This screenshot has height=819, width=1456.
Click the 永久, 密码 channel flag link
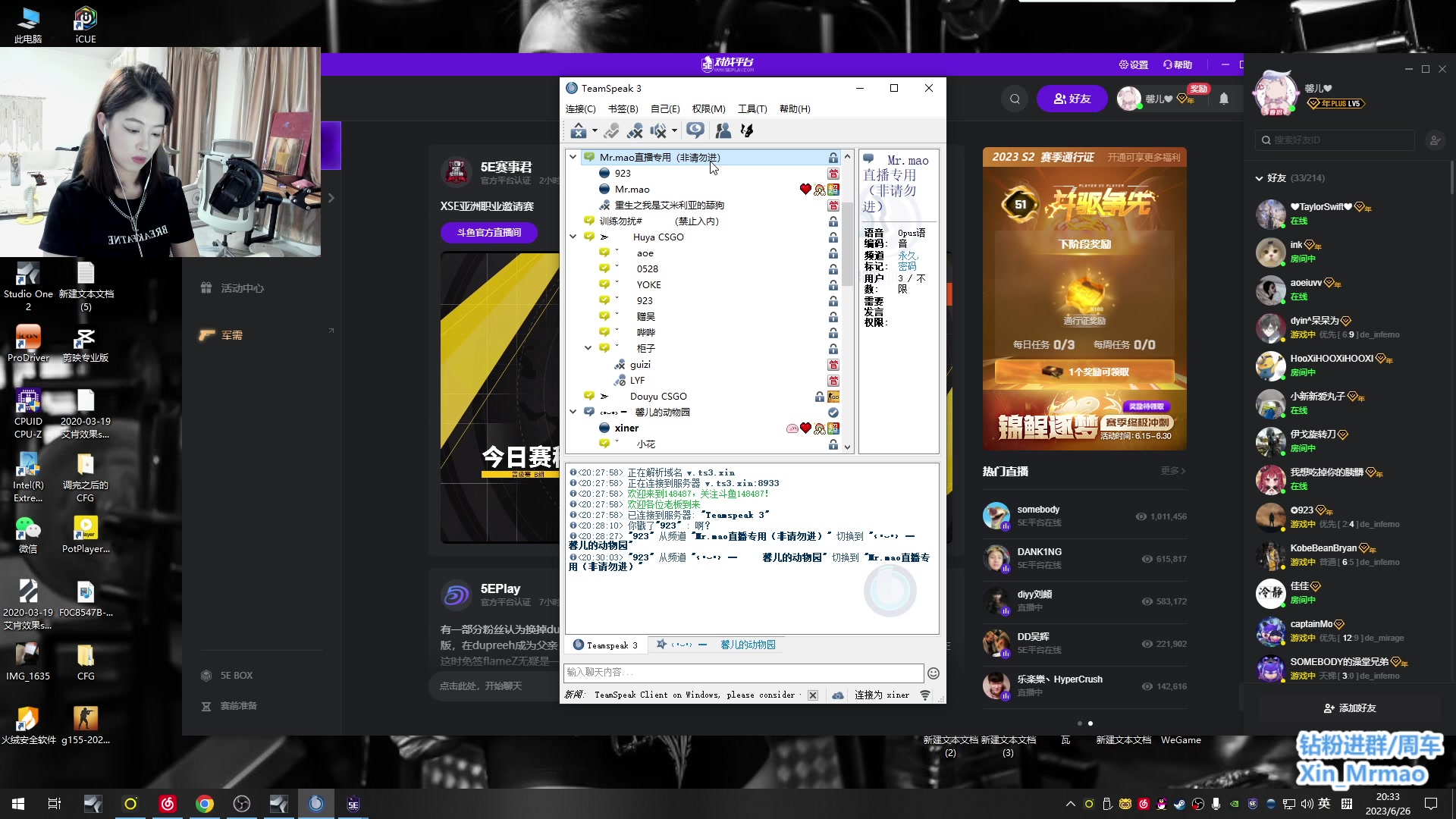(908, 261)
